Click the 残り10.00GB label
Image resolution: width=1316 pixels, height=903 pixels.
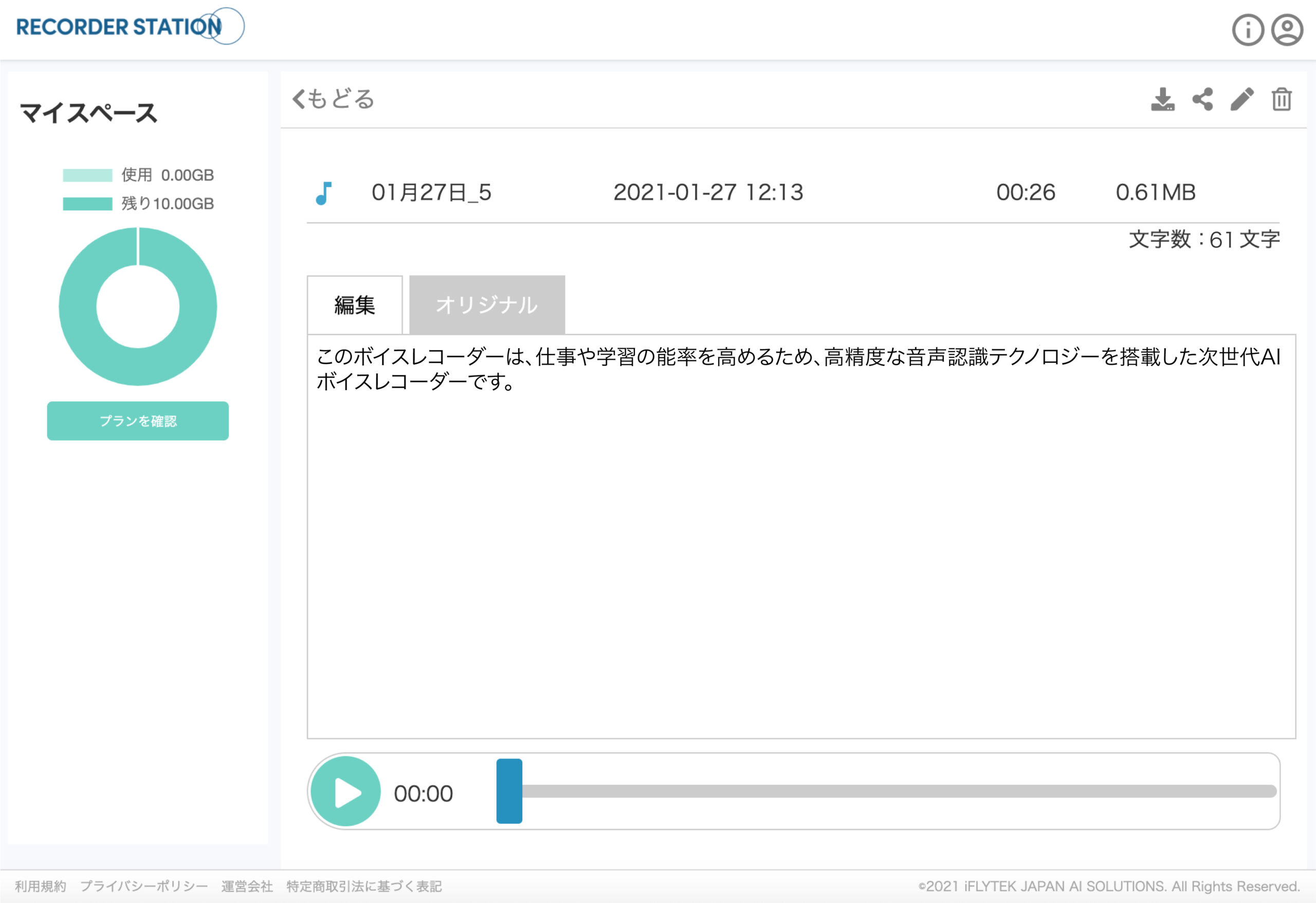pyautogui.click(x=168, y=203)
